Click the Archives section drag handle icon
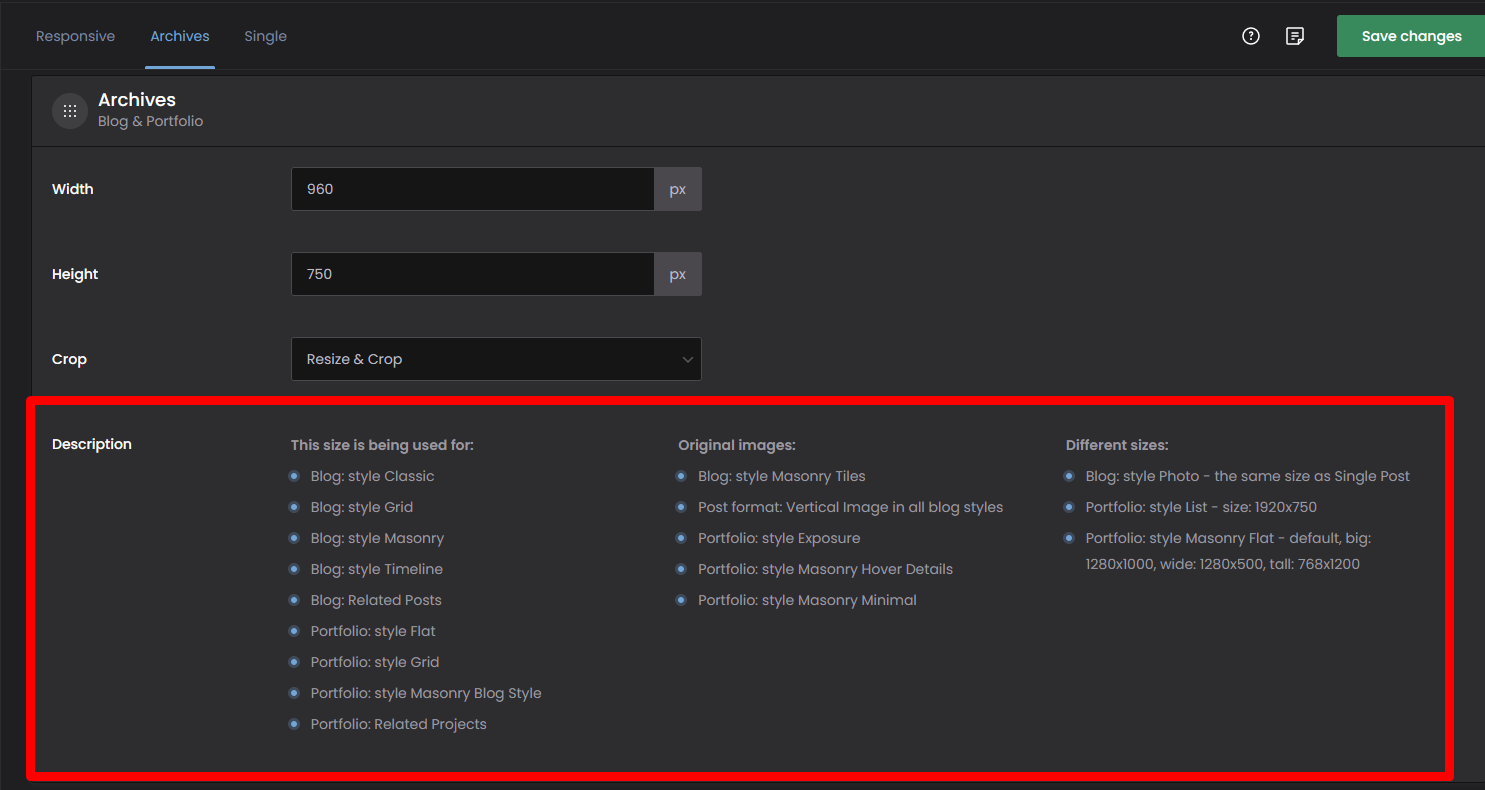Image resolution: width=1485 pixels, height=790 pixels. tap(70, 111)
